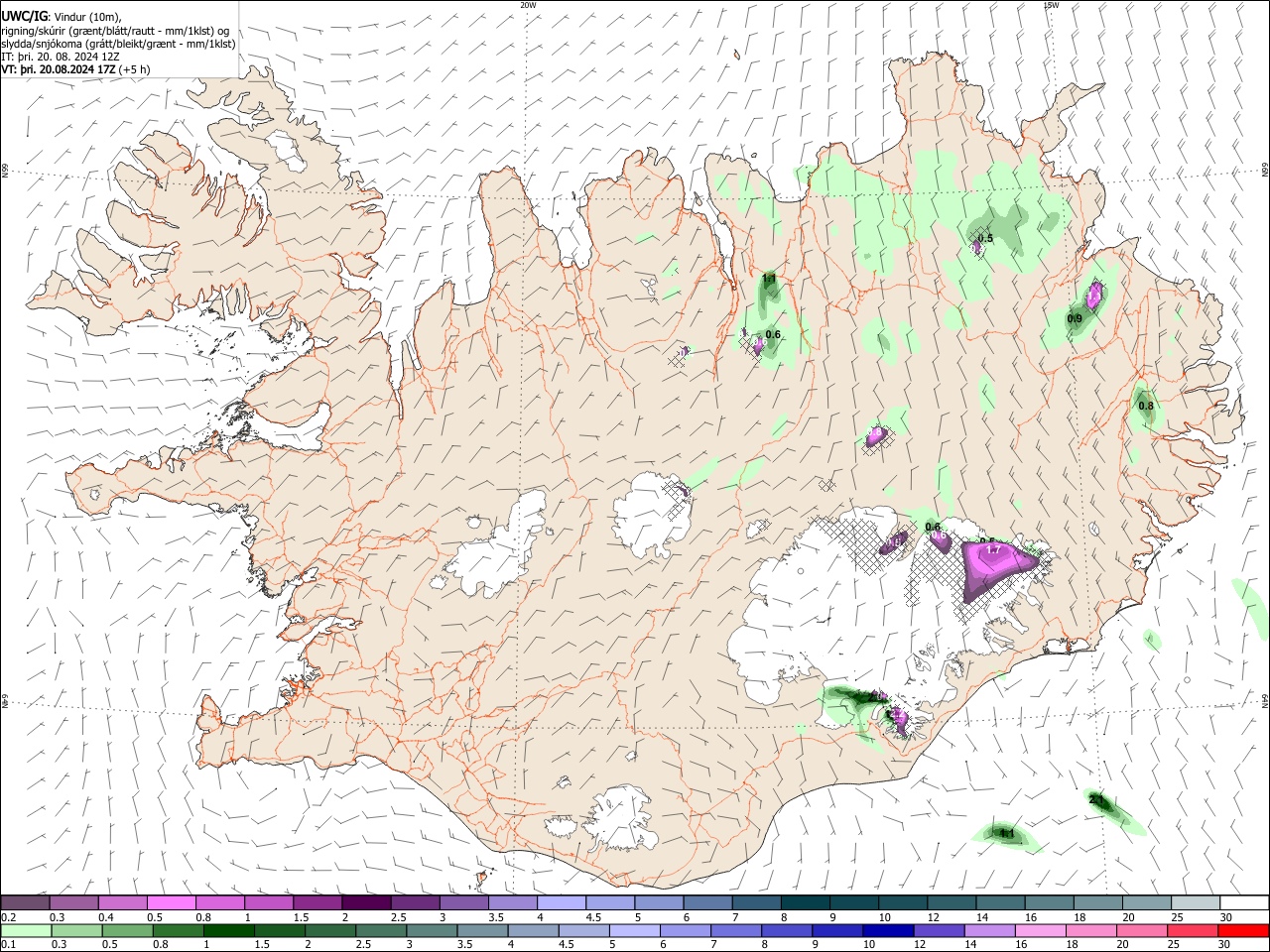The image size is (1270, 952).
Task: Click the "15W" longitude label at top
Action: (1050, 5)
